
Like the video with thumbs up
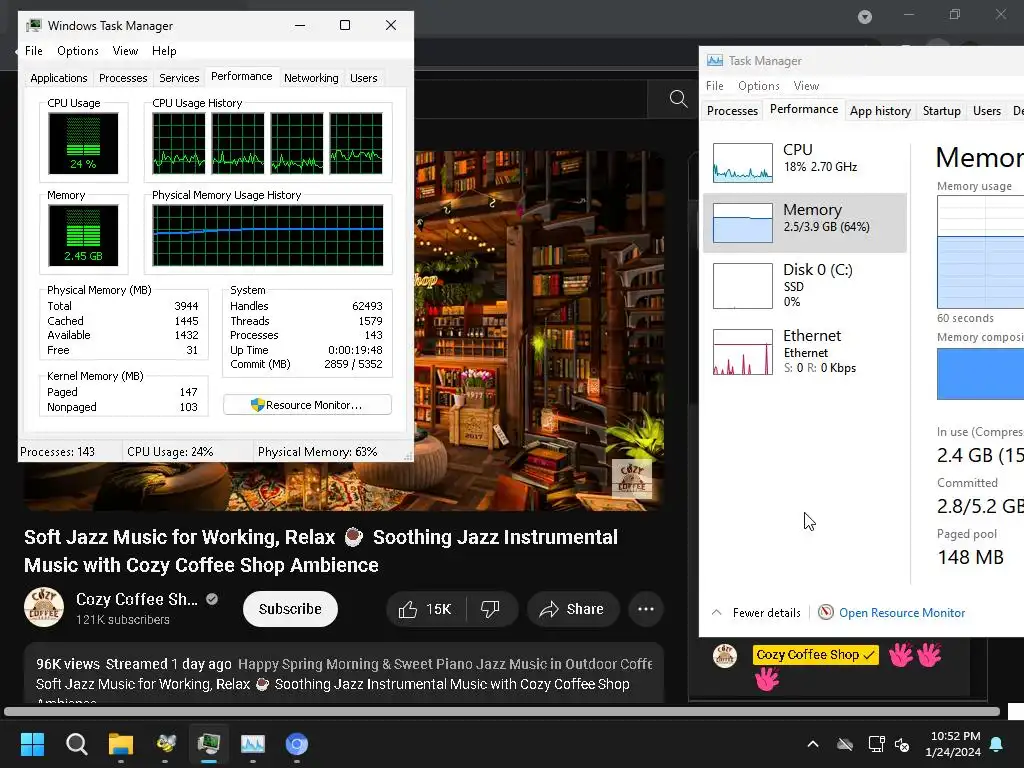coord(426,609)
